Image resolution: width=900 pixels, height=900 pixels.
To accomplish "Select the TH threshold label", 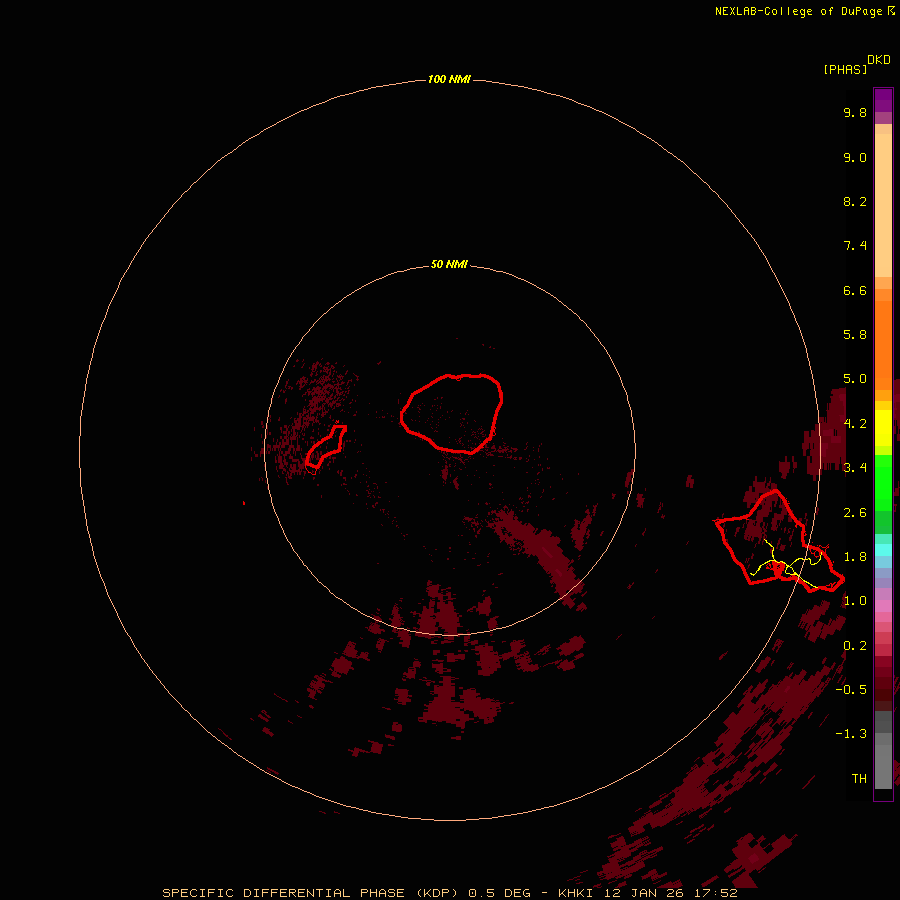I will coord(859,778).
